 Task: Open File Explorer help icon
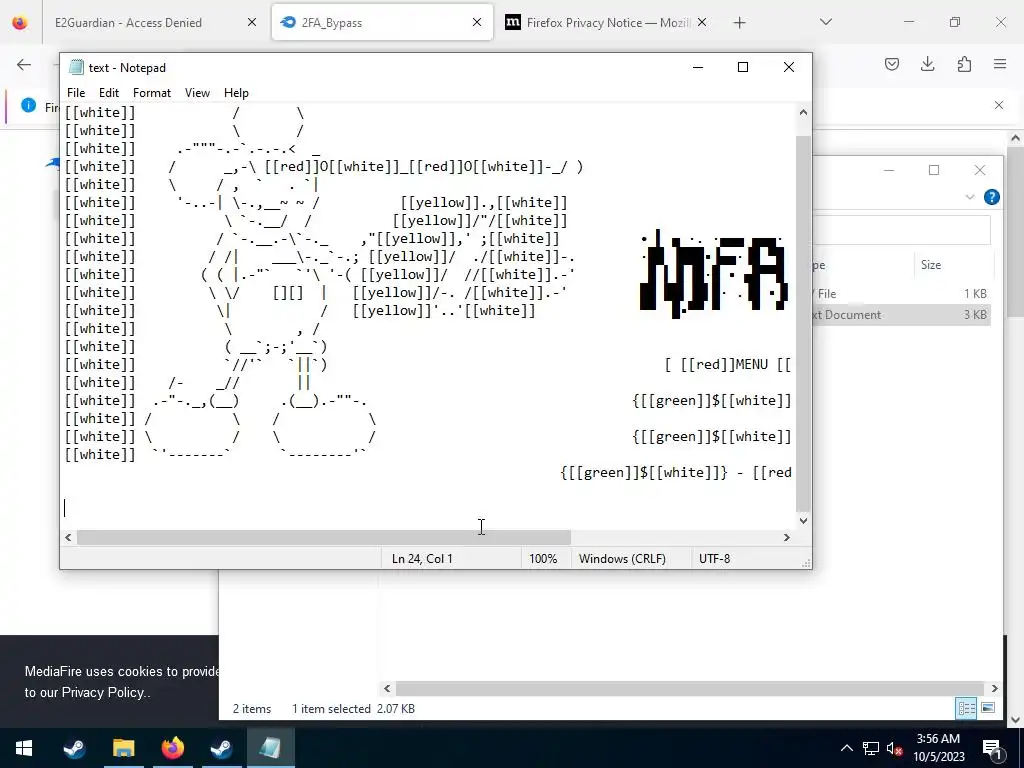991,197
